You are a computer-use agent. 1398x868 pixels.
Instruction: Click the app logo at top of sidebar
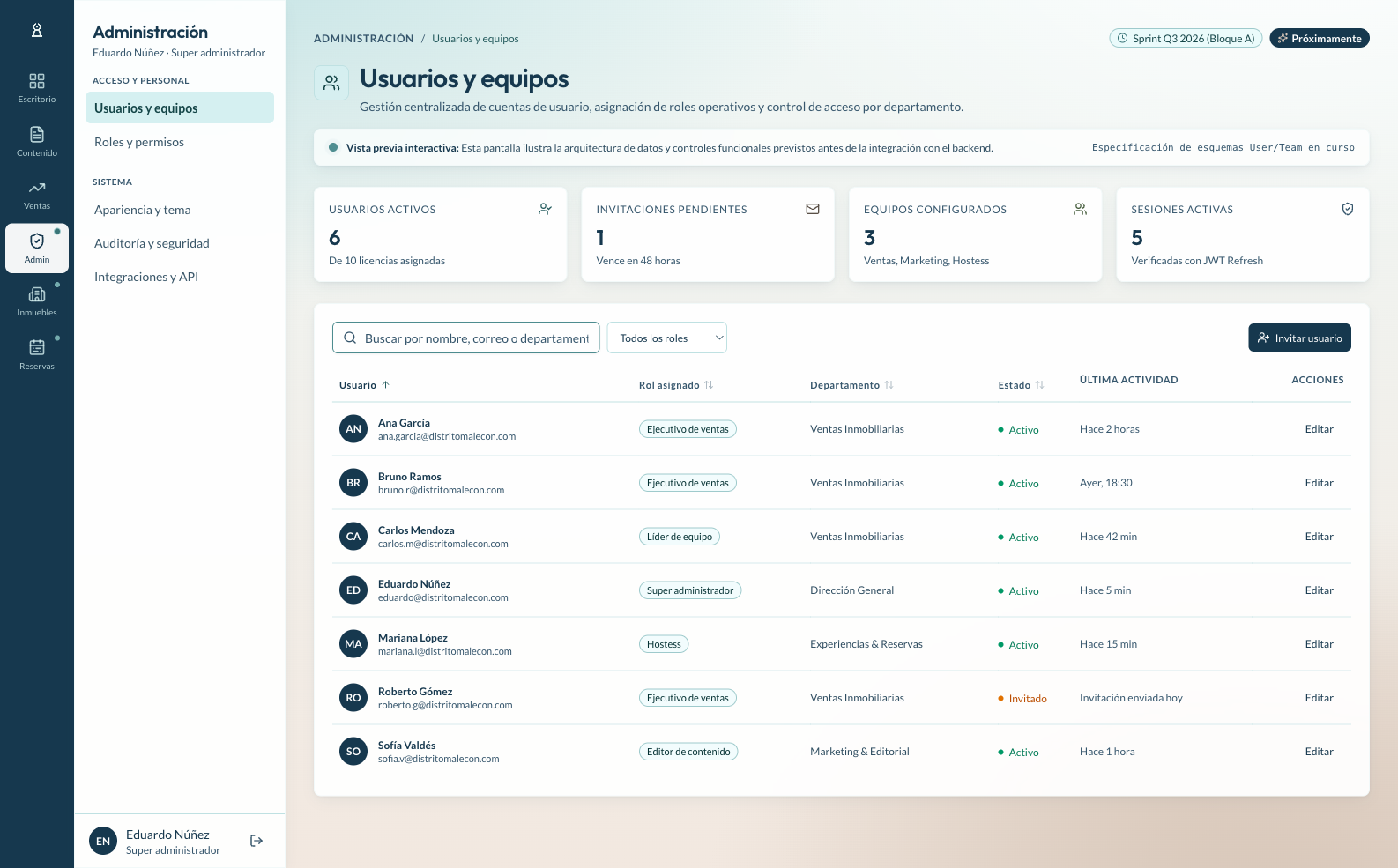point(37,31)
